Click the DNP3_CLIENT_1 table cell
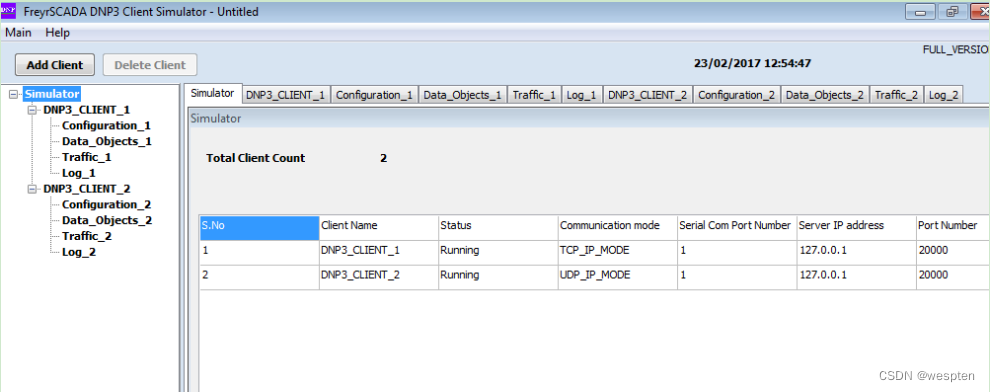Image resolution: width=990 pixels, height=392 pixels. 379,252
